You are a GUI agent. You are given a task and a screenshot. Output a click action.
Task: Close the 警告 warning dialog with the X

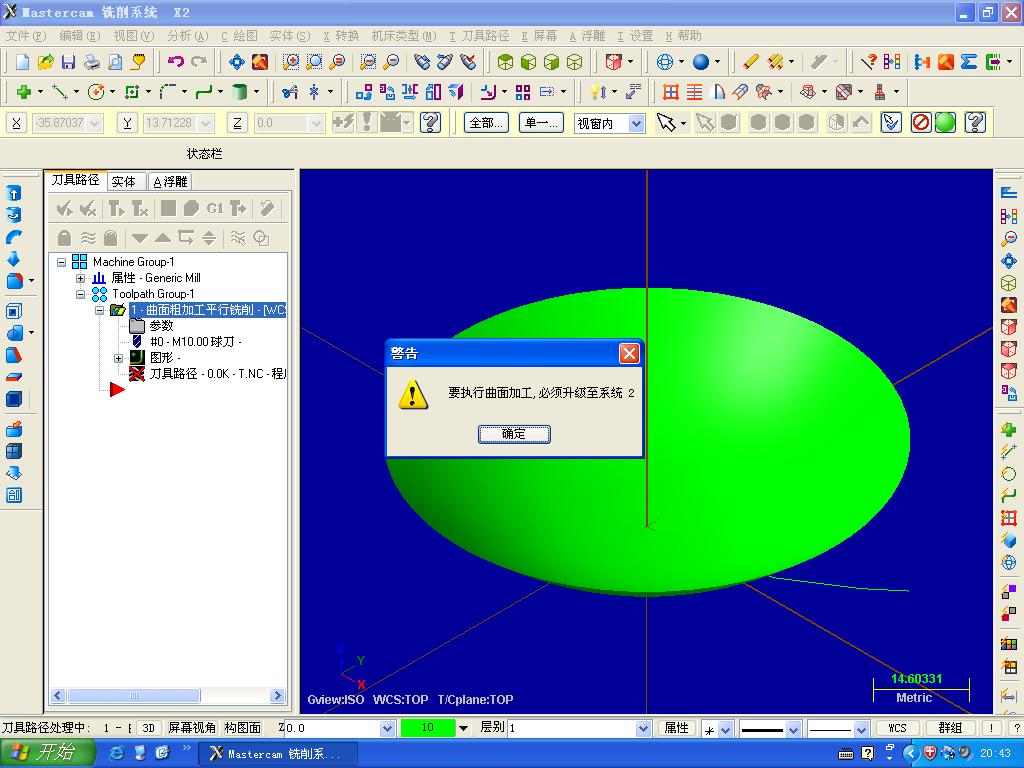(629, 353)
